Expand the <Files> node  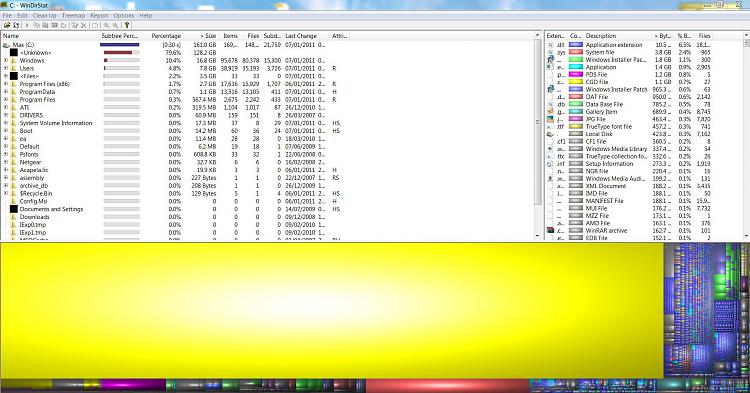pyautogui.click(x=6, y=76)
